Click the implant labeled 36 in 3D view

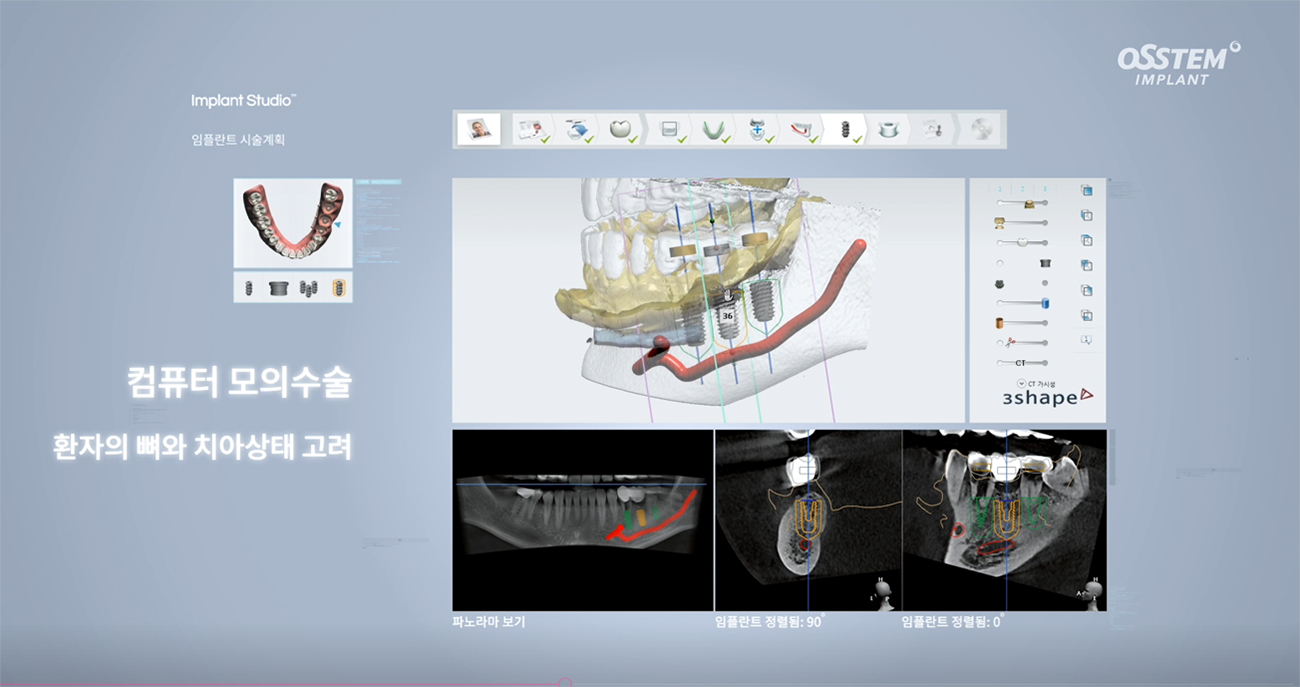point(728,314)
